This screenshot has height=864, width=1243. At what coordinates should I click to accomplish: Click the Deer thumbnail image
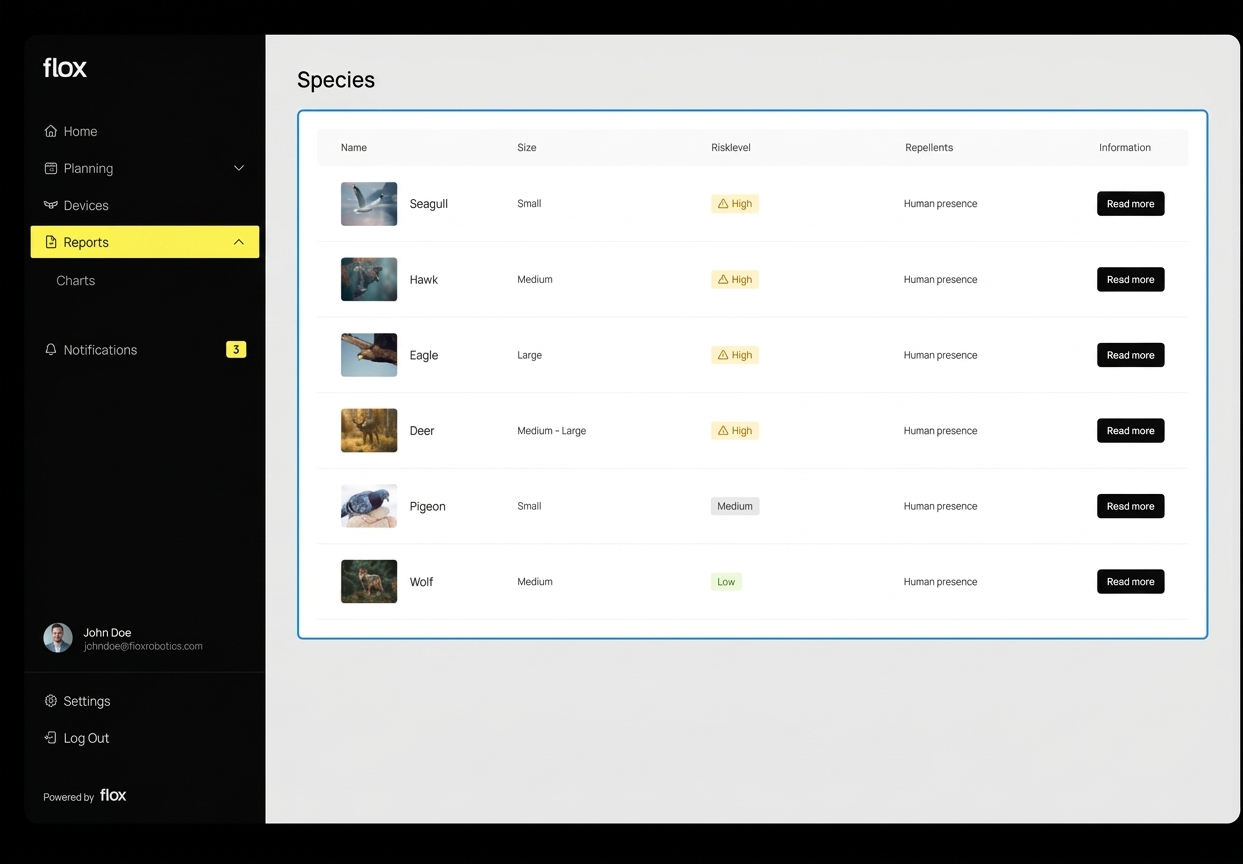(x=369, y=431)
